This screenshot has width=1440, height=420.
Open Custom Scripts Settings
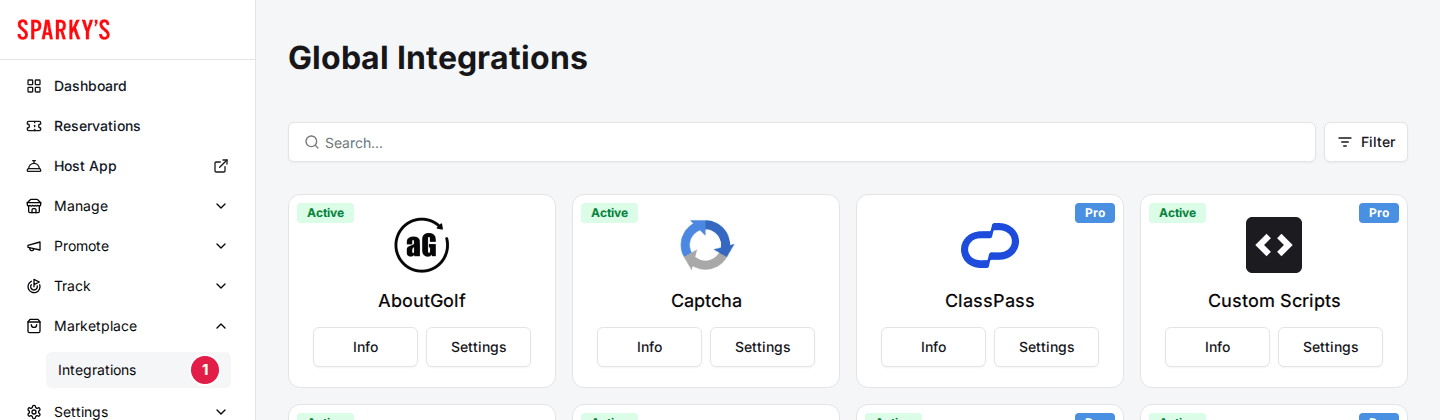pos(1330,347)
